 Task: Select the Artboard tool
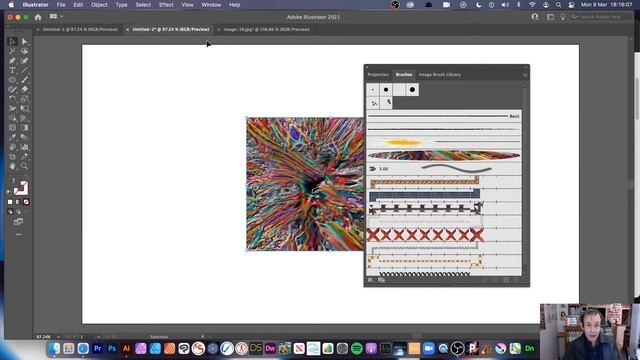[12, 157]
